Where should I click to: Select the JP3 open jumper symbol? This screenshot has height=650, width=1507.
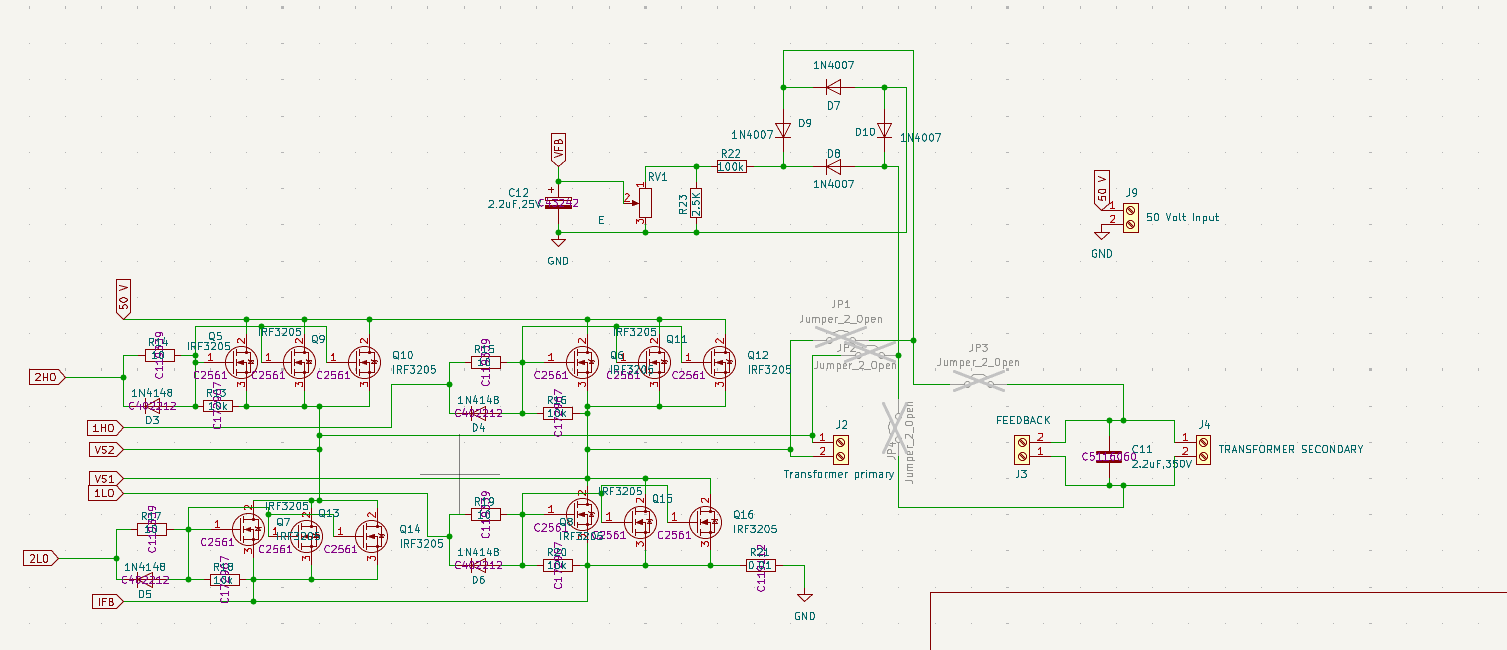point(979,381)
